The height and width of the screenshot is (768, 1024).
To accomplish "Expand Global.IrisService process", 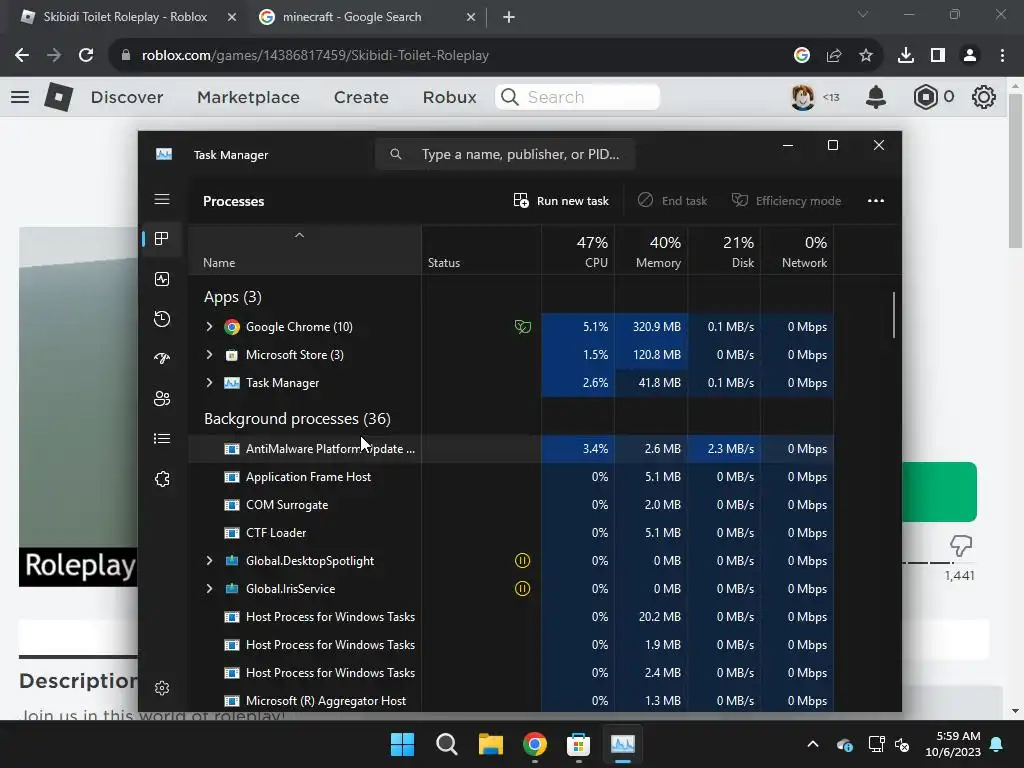I will (209, 588).
